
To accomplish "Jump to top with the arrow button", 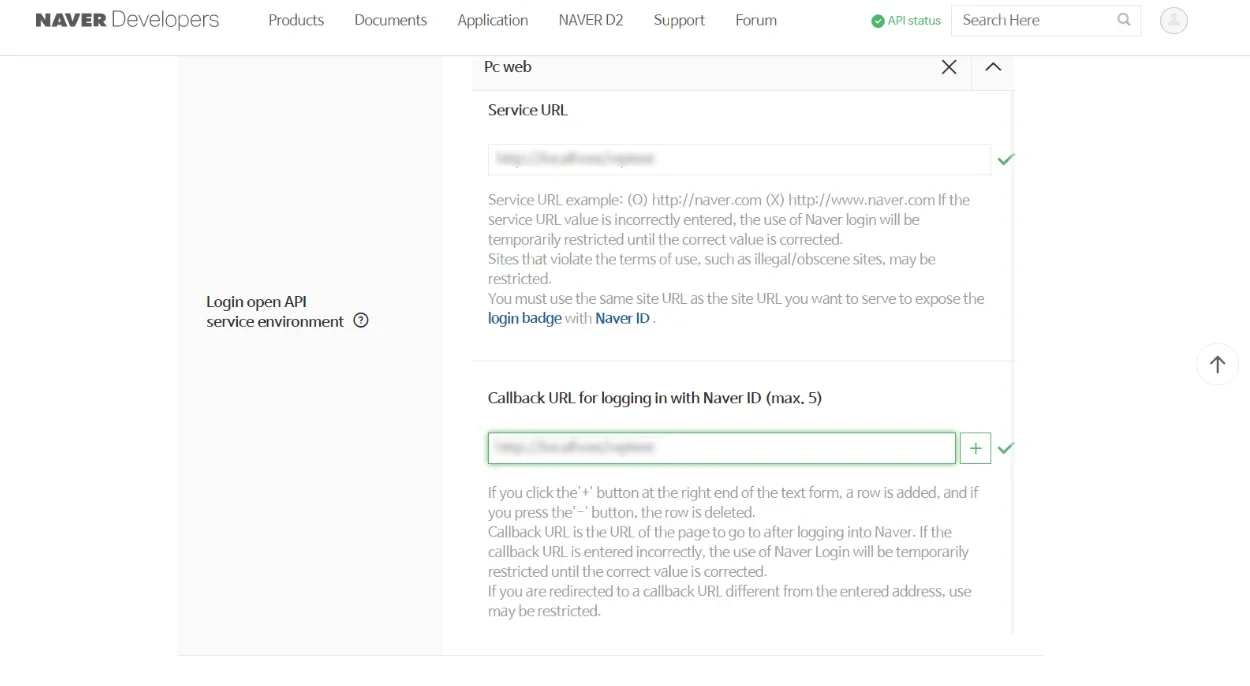I will [x=1217, y=364].
